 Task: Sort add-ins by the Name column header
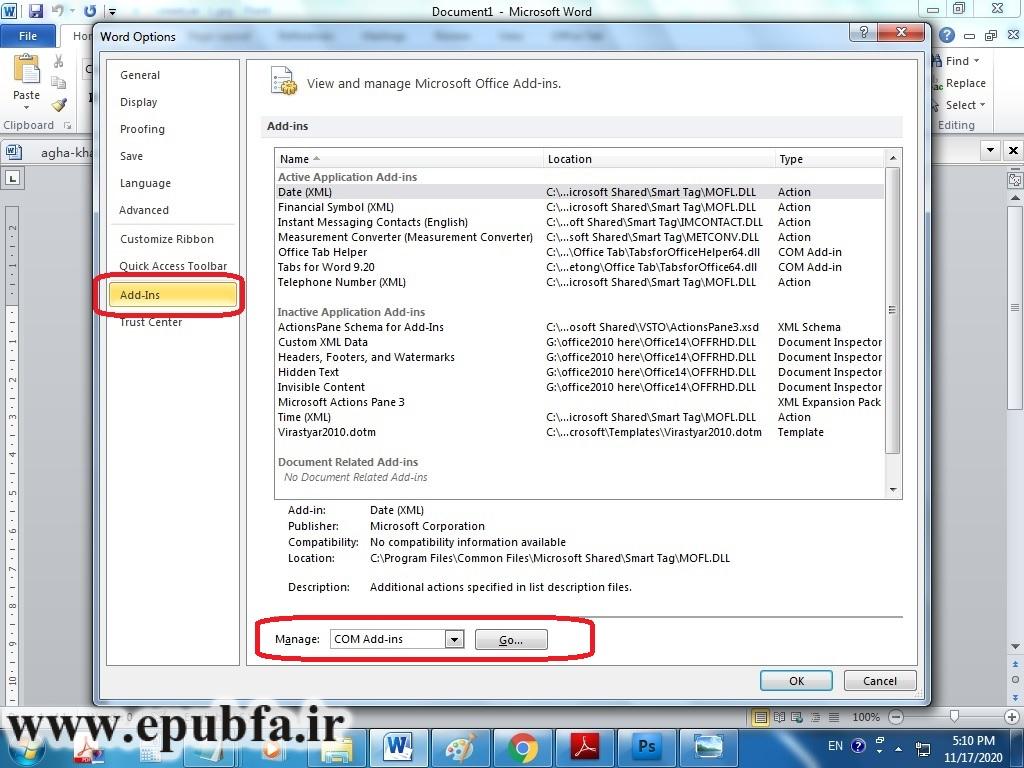[295, 159]
